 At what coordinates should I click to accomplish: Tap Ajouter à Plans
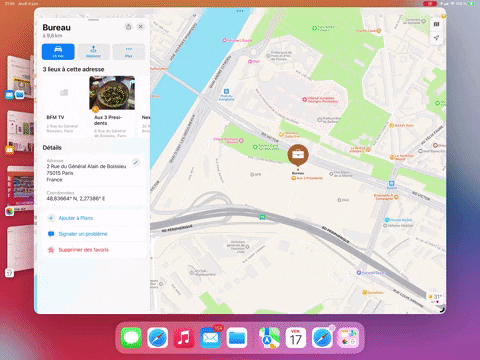tap(76, 218)
